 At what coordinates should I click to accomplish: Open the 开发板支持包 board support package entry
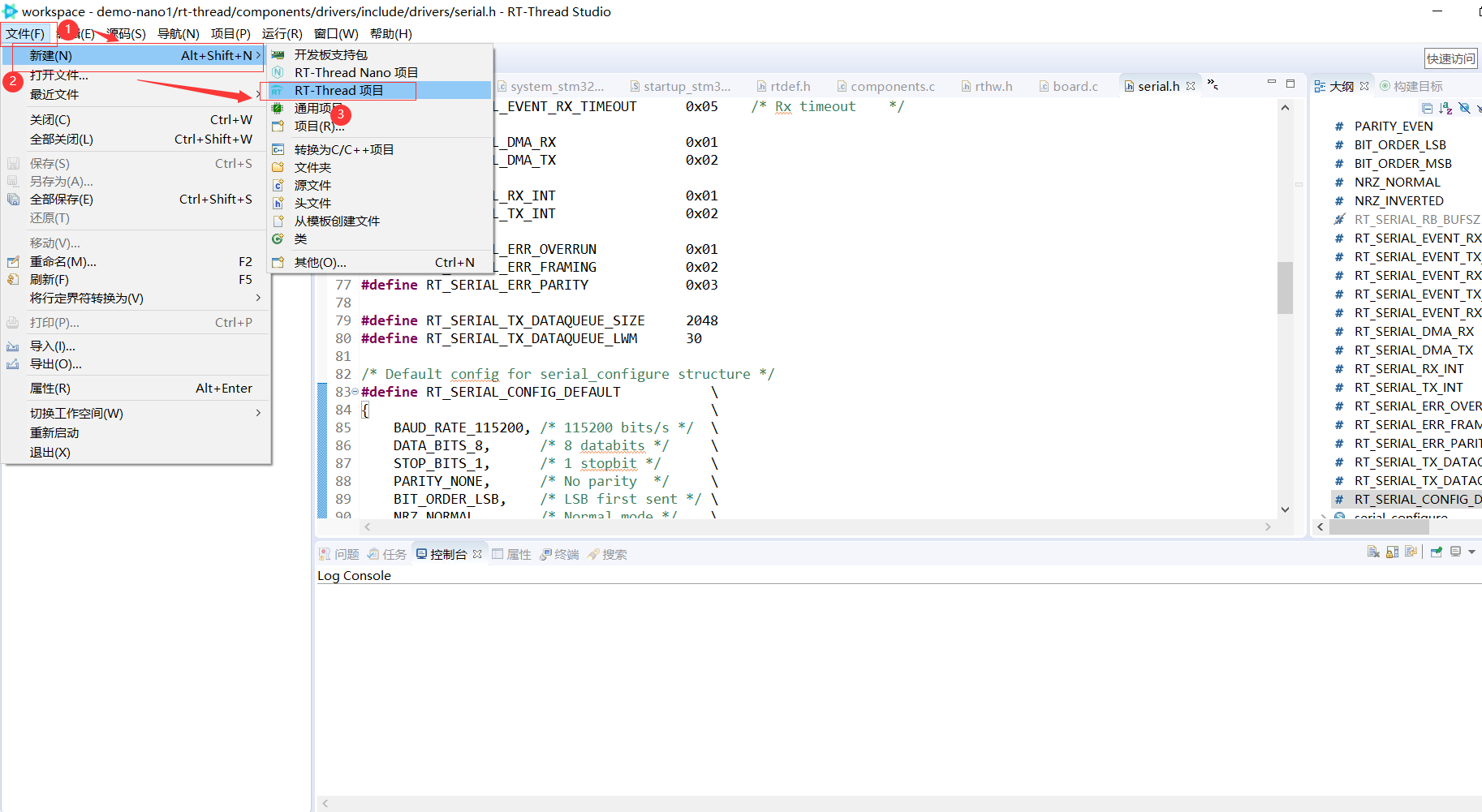point(380,54)
